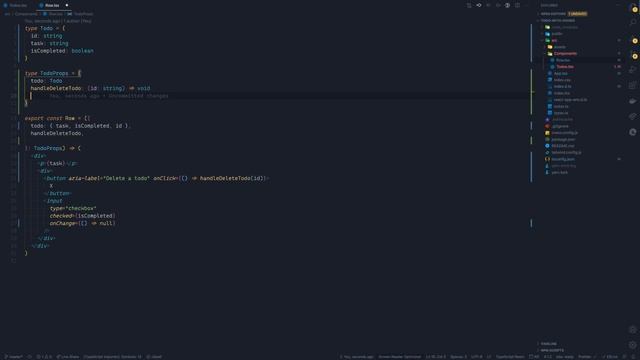Click the Live Share status bar item
Image resolution: width=640 pixels, height=360 pixels.
tap(68, 357)
